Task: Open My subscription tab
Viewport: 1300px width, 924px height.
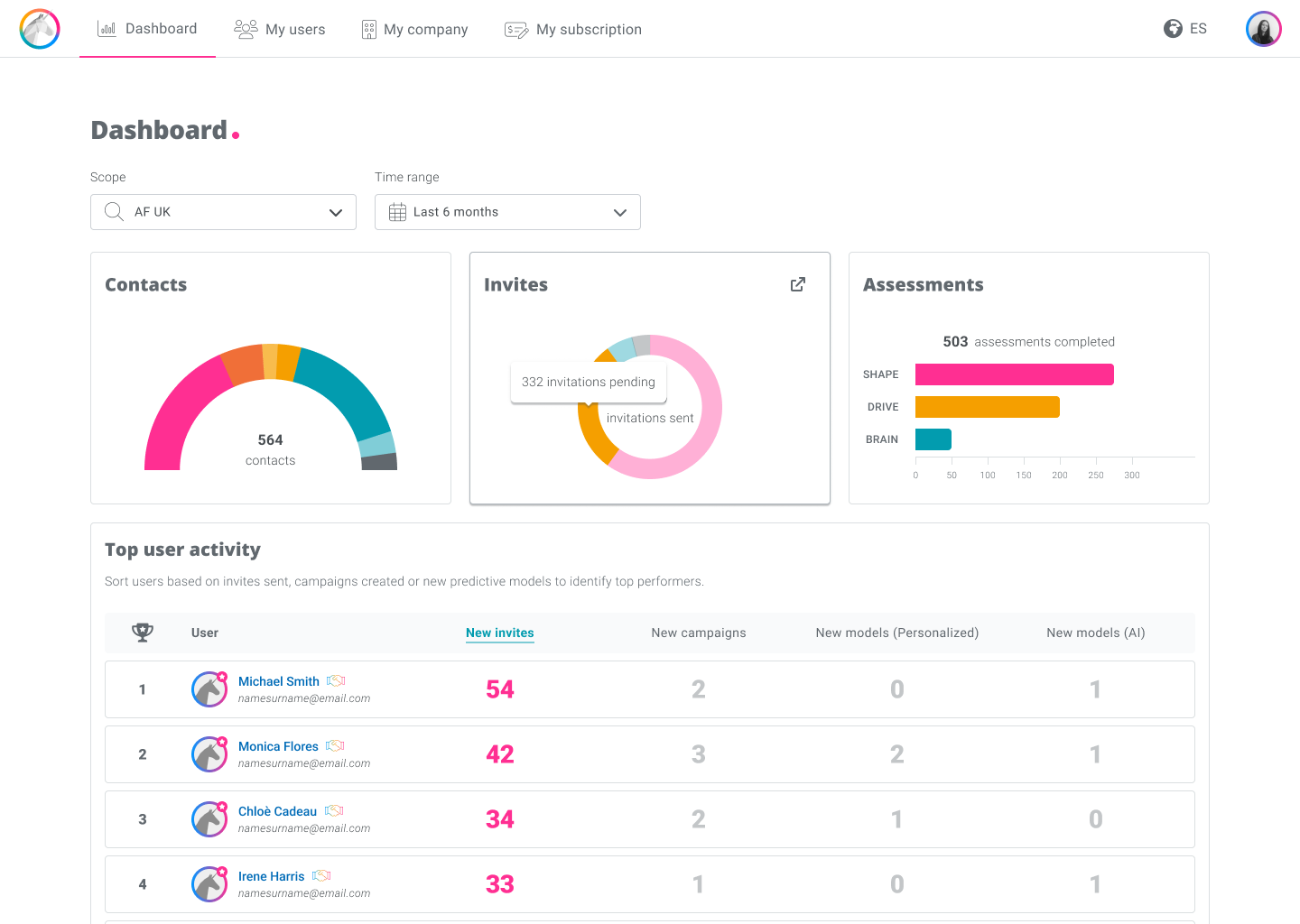Action: coord(573,29)
